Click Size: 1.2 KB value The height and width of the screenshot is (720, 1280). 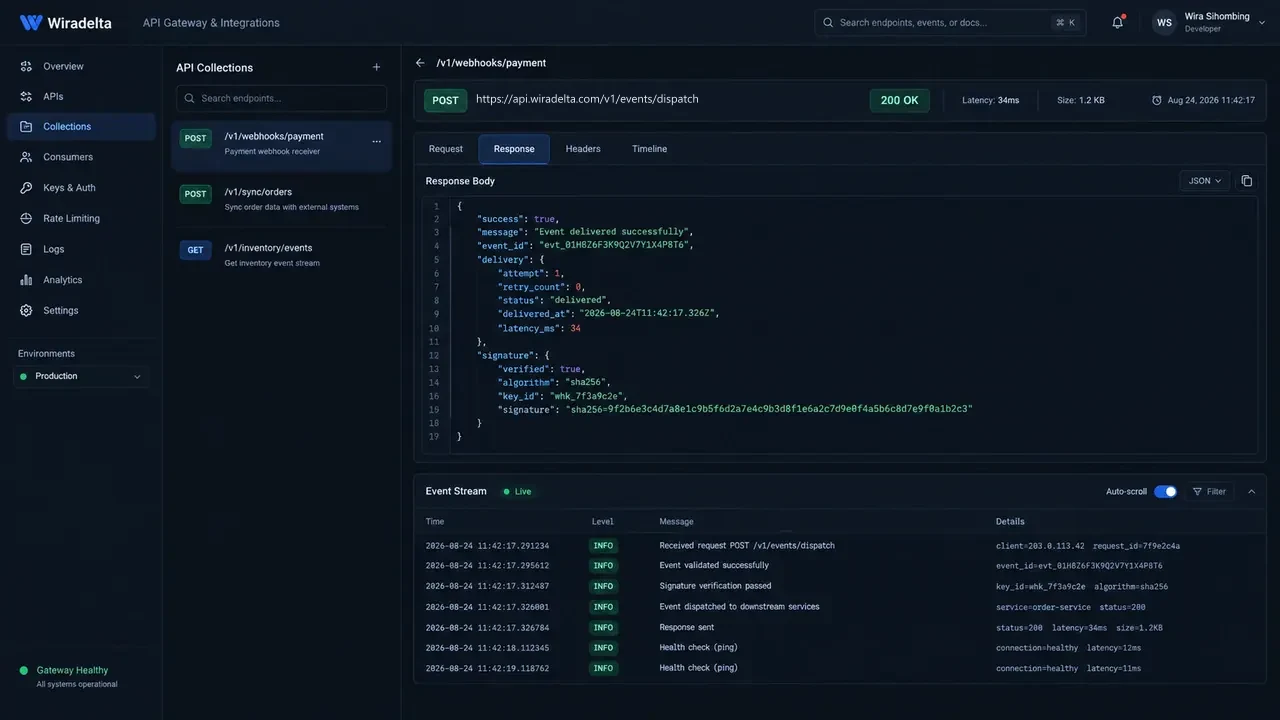[x=1081, y=100]
